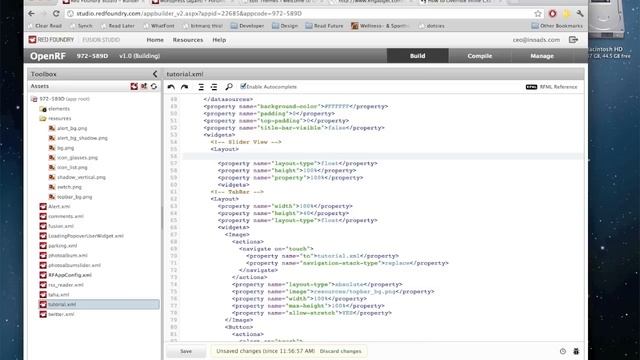Open comments.xml file
Viewport: 640px width, 360px height.
pos(62,216)
